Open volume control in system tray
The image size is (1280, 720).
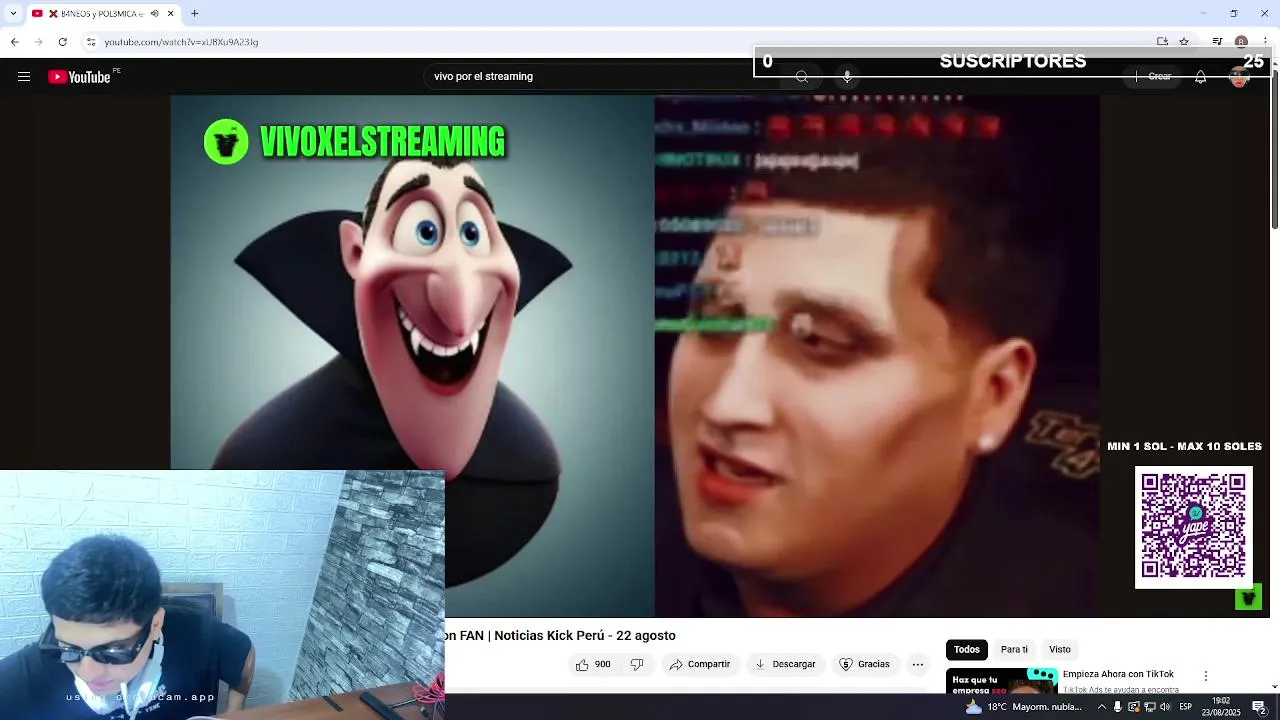click(x=1164, y=706)
